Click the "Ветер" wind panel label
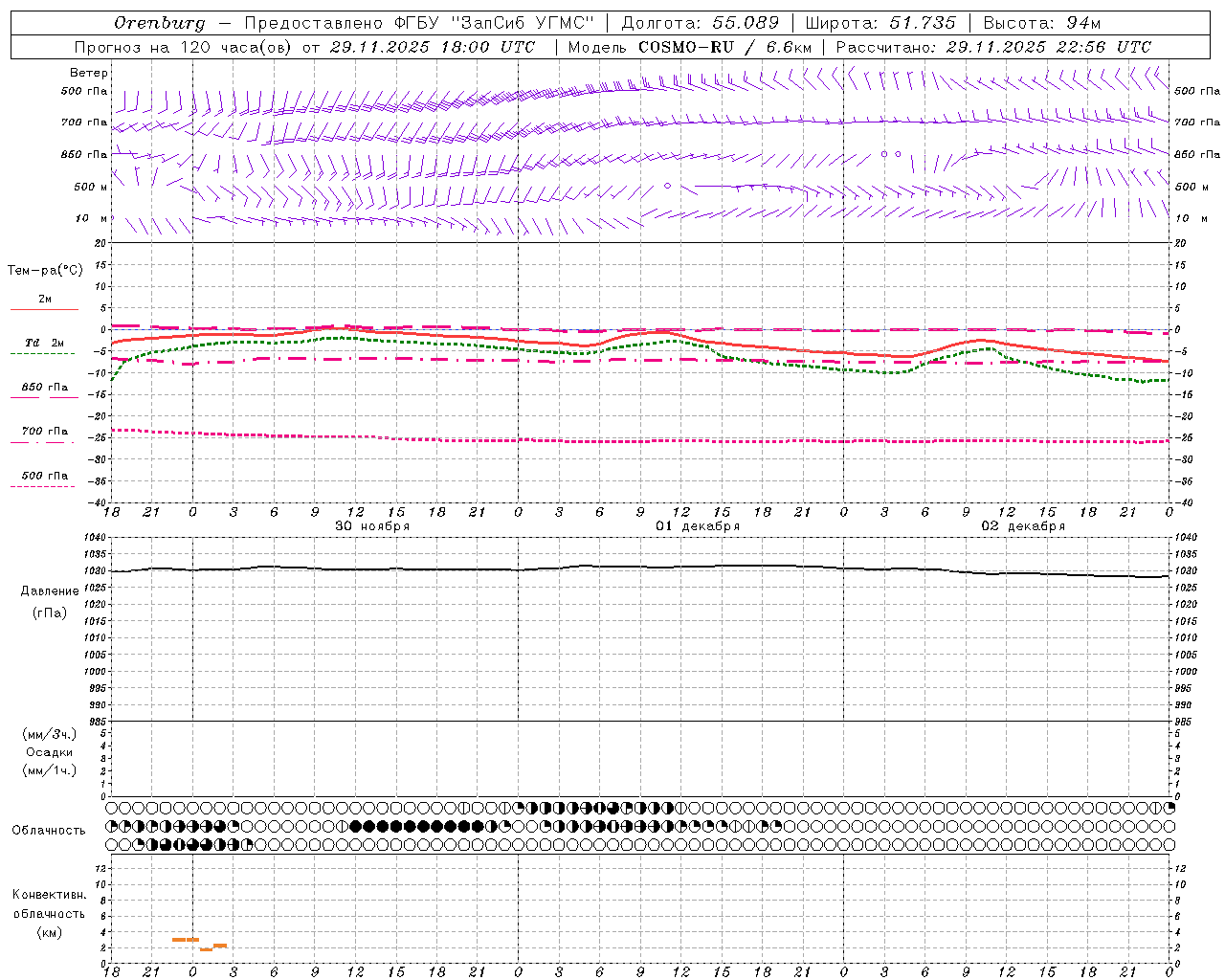 click(x=89, y=73)
